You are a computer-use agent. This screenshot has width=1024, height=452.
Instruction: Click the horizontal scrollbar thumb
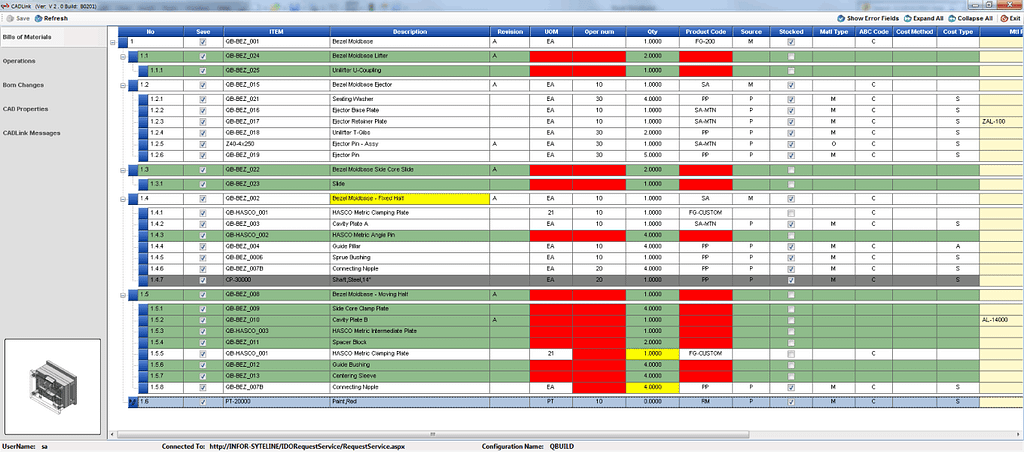click(x=432, y=434)
